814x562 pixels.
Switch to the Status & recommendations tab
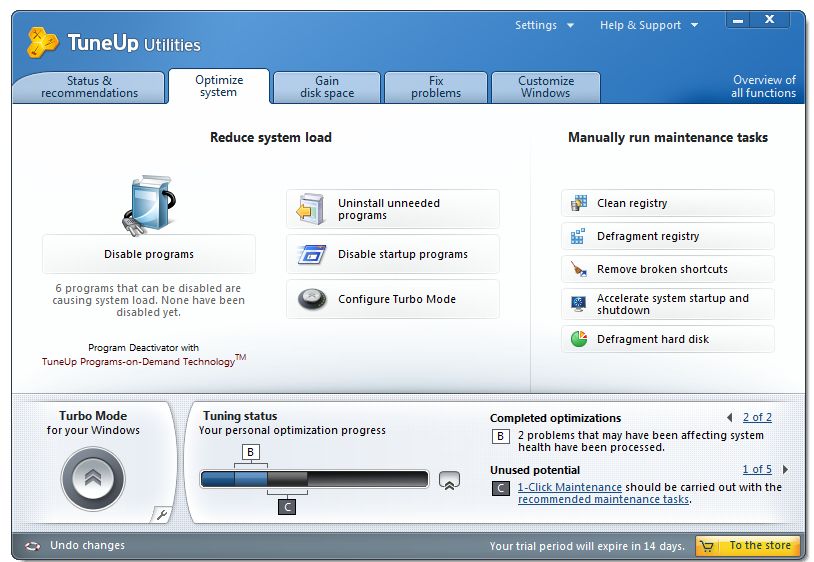pos(89,87)
